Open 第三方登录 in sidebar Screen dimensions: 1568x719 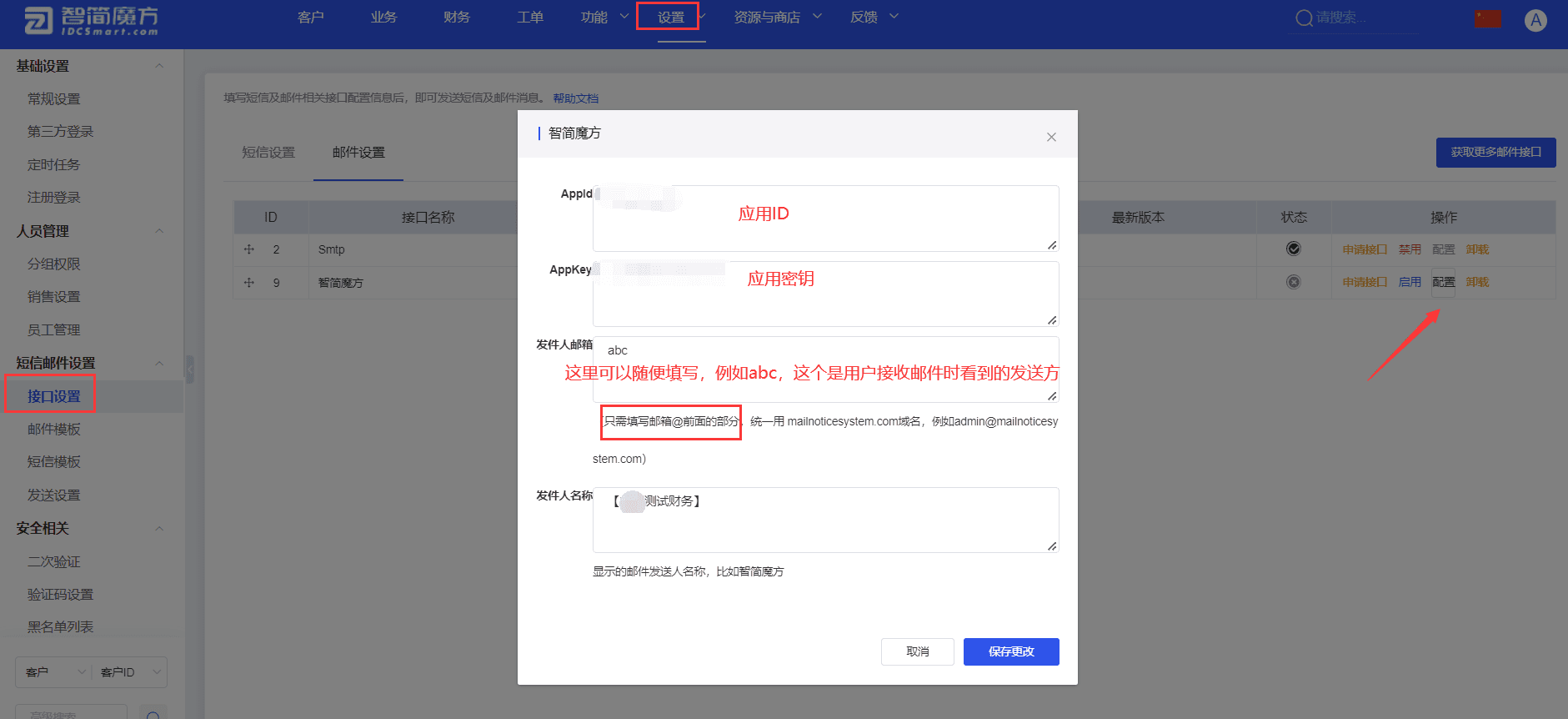point(60,131)
